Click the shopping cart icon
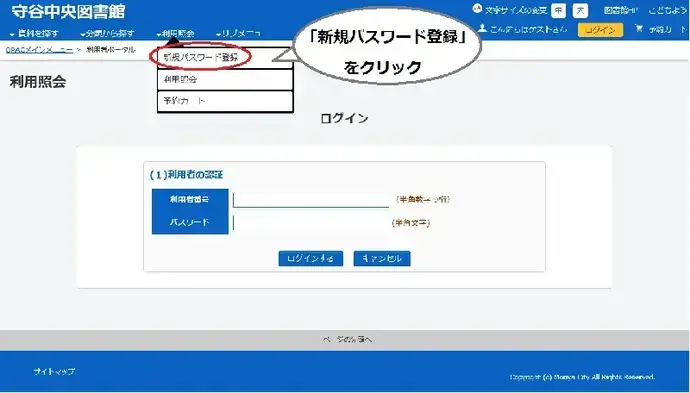Screen dimensions: 690x393 639,29
